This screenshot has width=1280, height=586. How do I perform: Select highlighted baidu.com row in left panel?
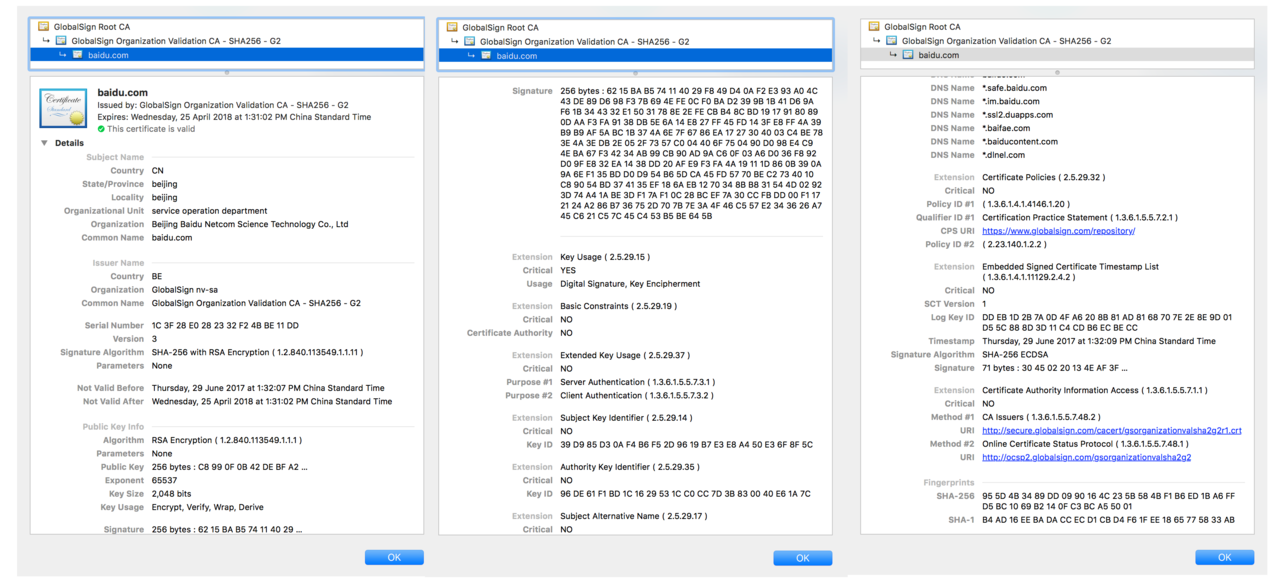tap(227, 55)
